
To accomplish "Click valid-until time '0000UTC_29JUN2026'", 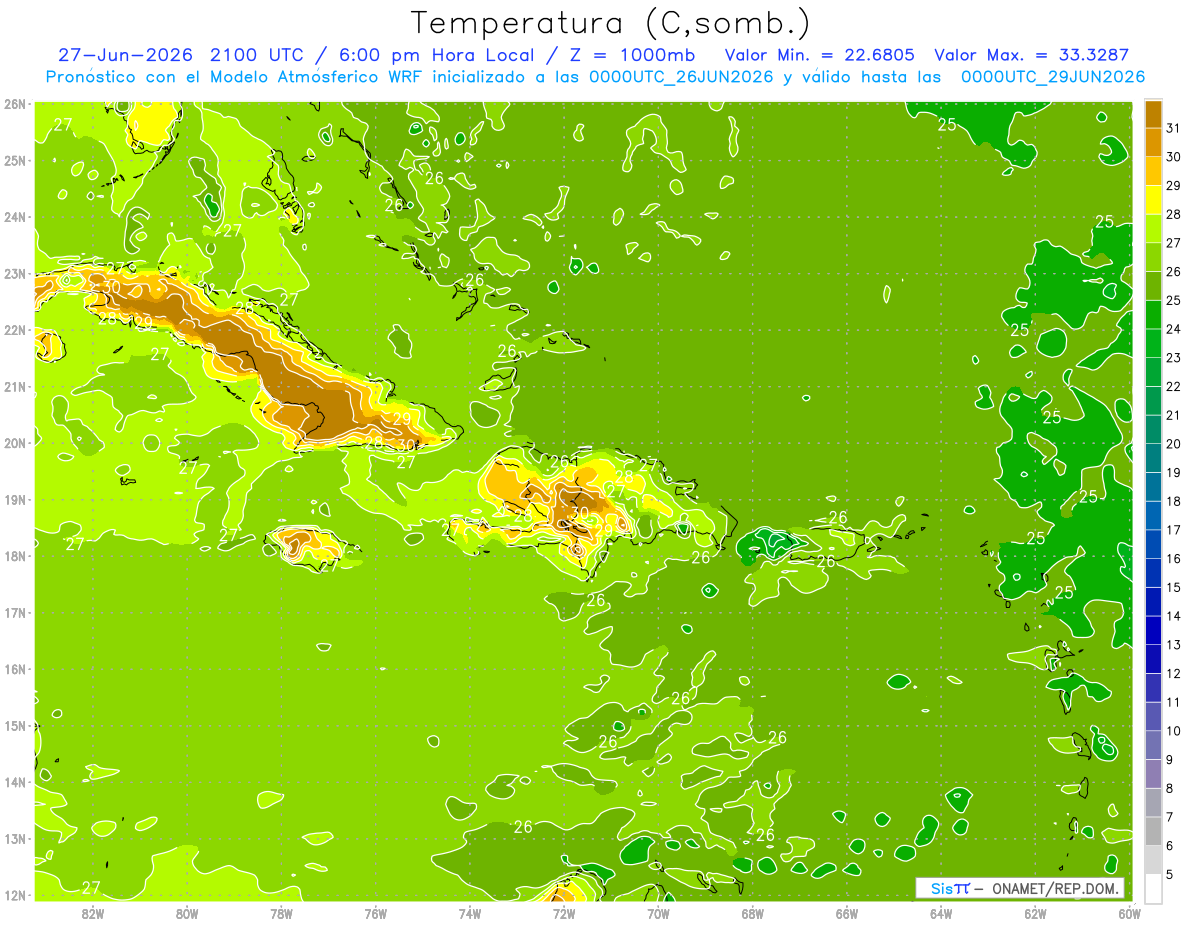I will [x=1053, y=77].
